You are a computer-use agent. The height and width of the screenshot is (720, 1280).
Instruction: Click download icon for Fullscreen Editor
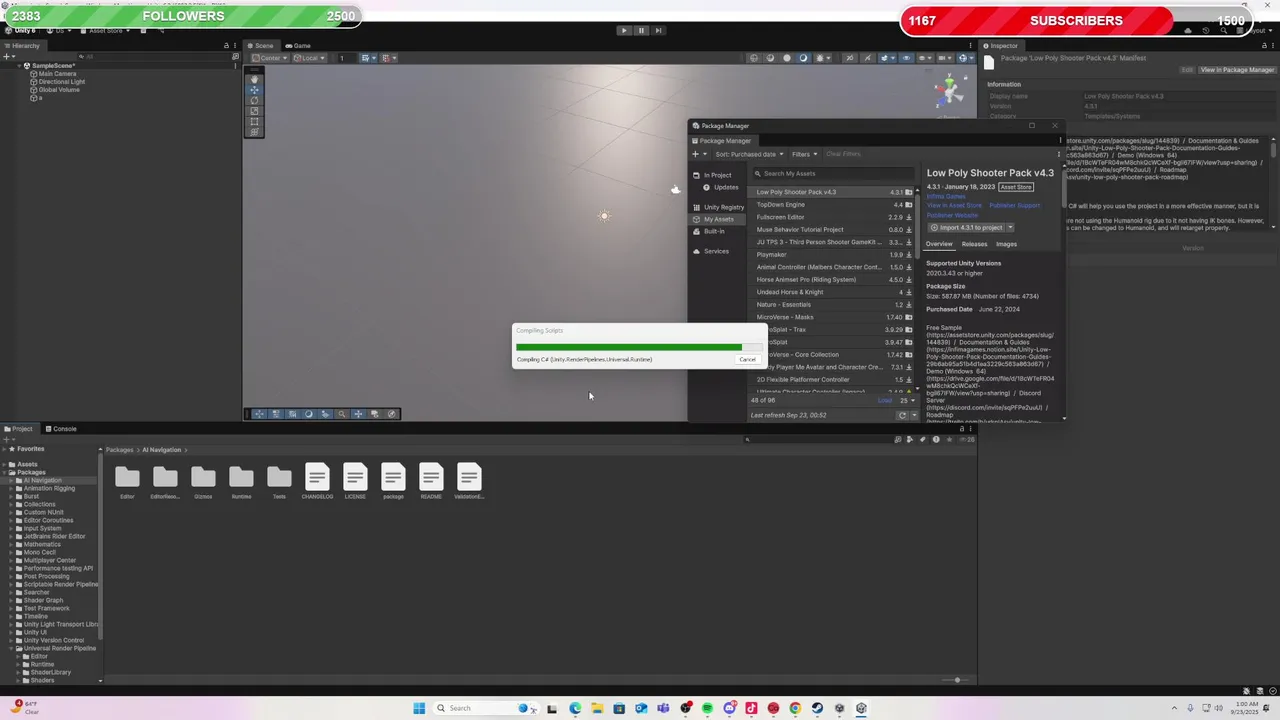(x=909, y=217)
